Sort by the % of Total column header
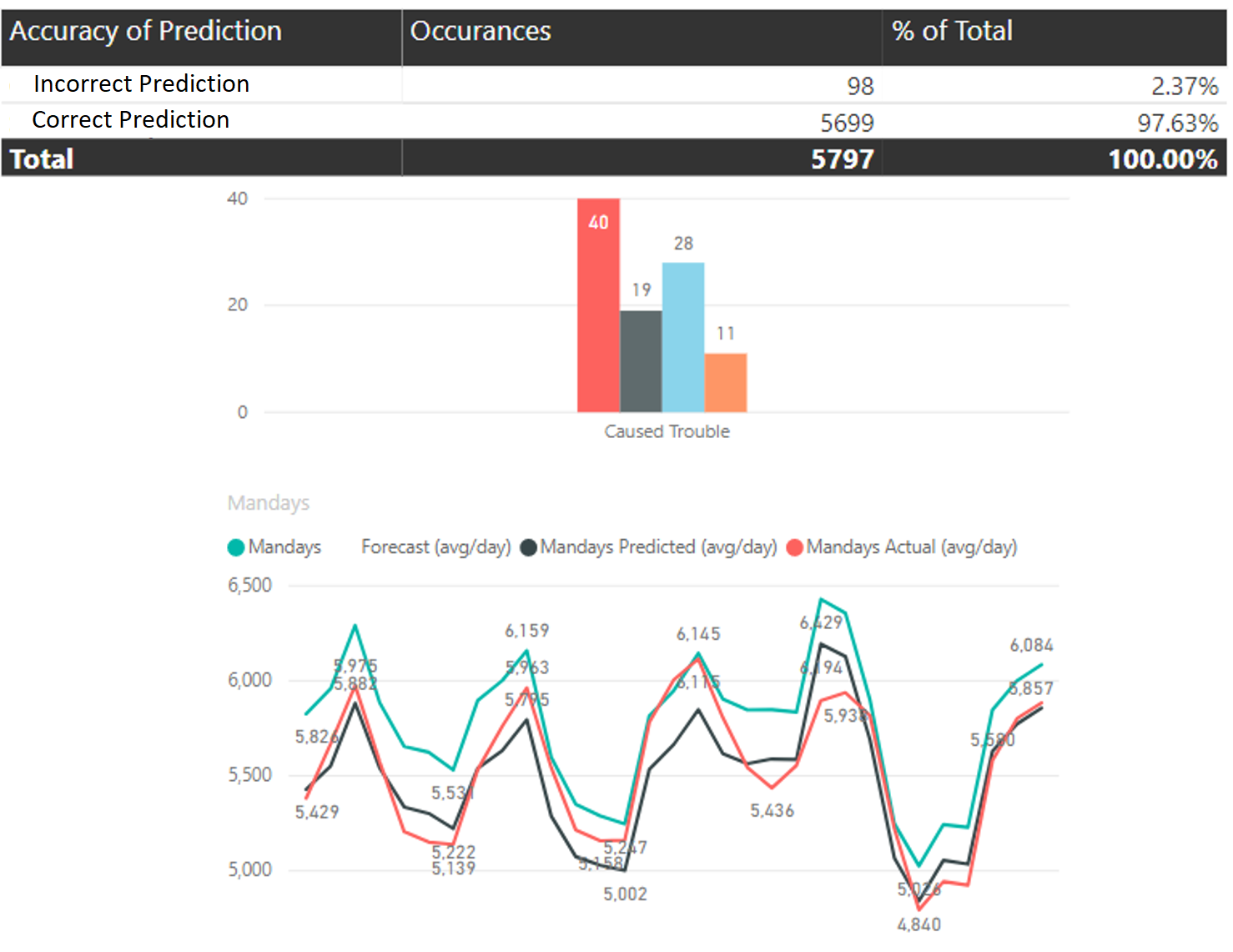The width and height of the screenshot is (1233, 952). coord(952,32)
